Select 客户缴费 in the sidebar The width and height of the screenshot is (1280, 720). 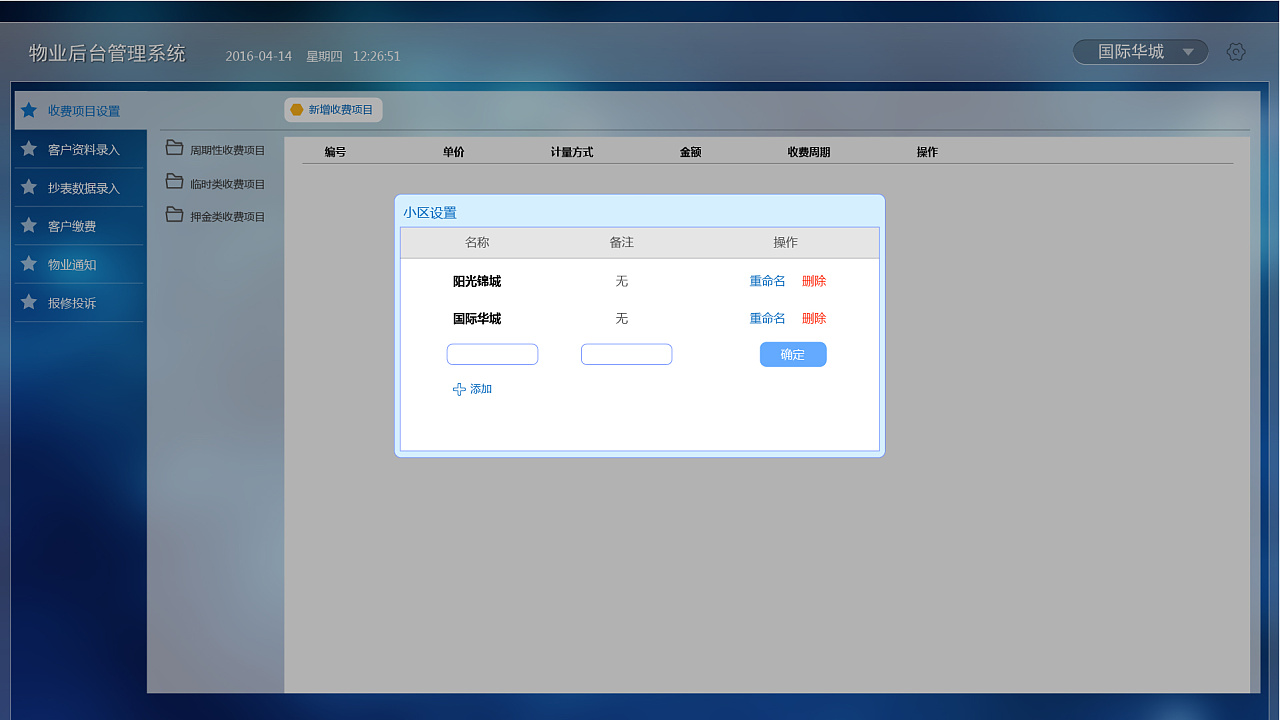click(80, 226)
